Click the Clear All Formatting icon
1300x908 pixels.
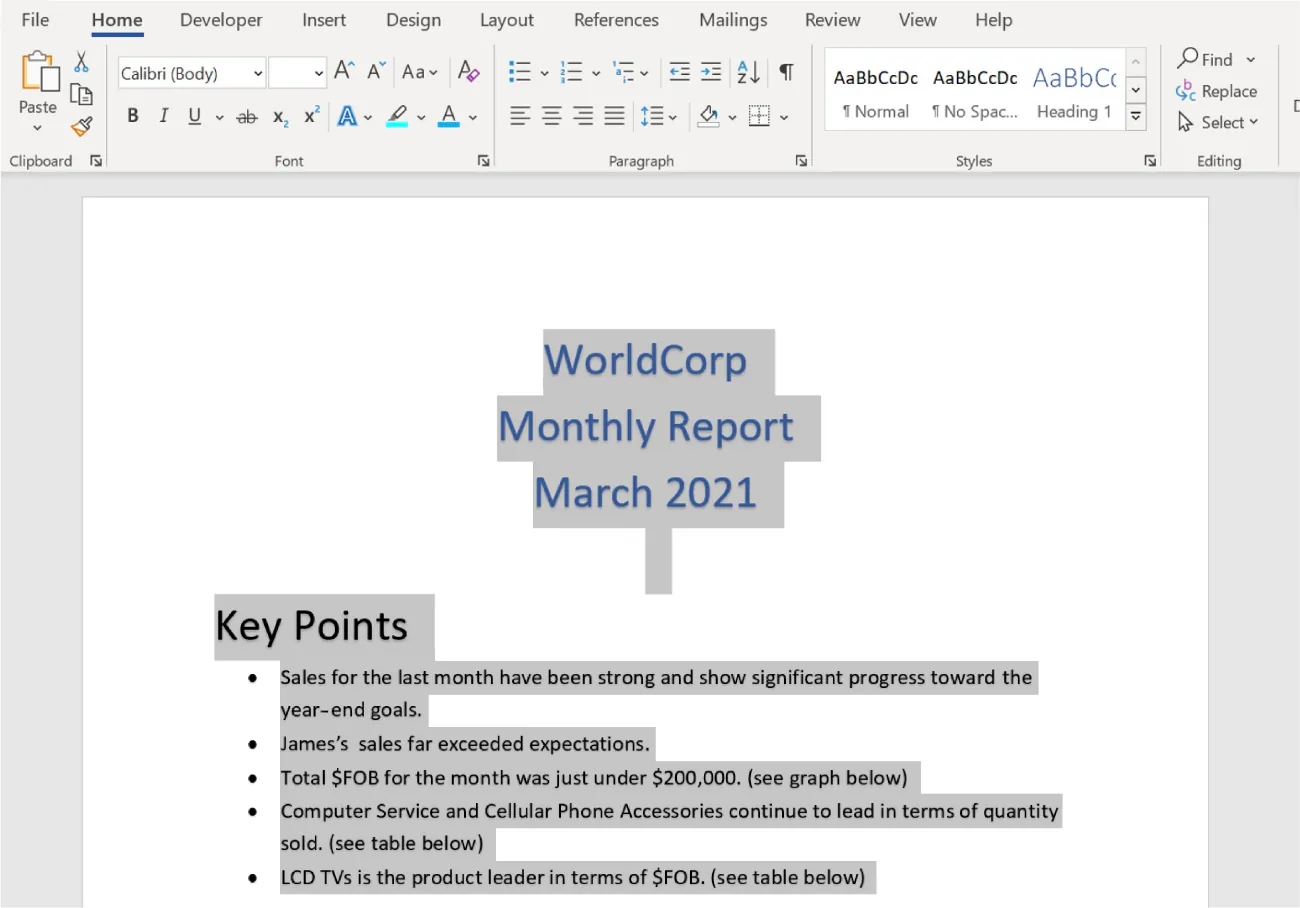coord(468,71)
